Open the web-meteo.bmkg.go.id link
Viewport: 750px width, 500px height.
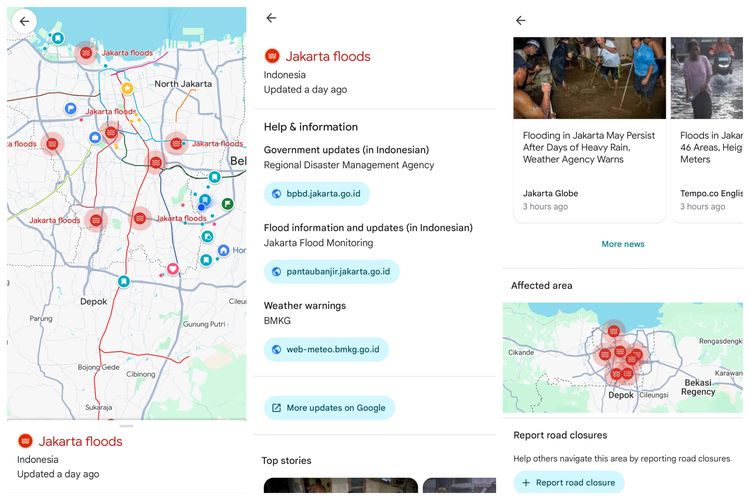[x=326, y=349]
